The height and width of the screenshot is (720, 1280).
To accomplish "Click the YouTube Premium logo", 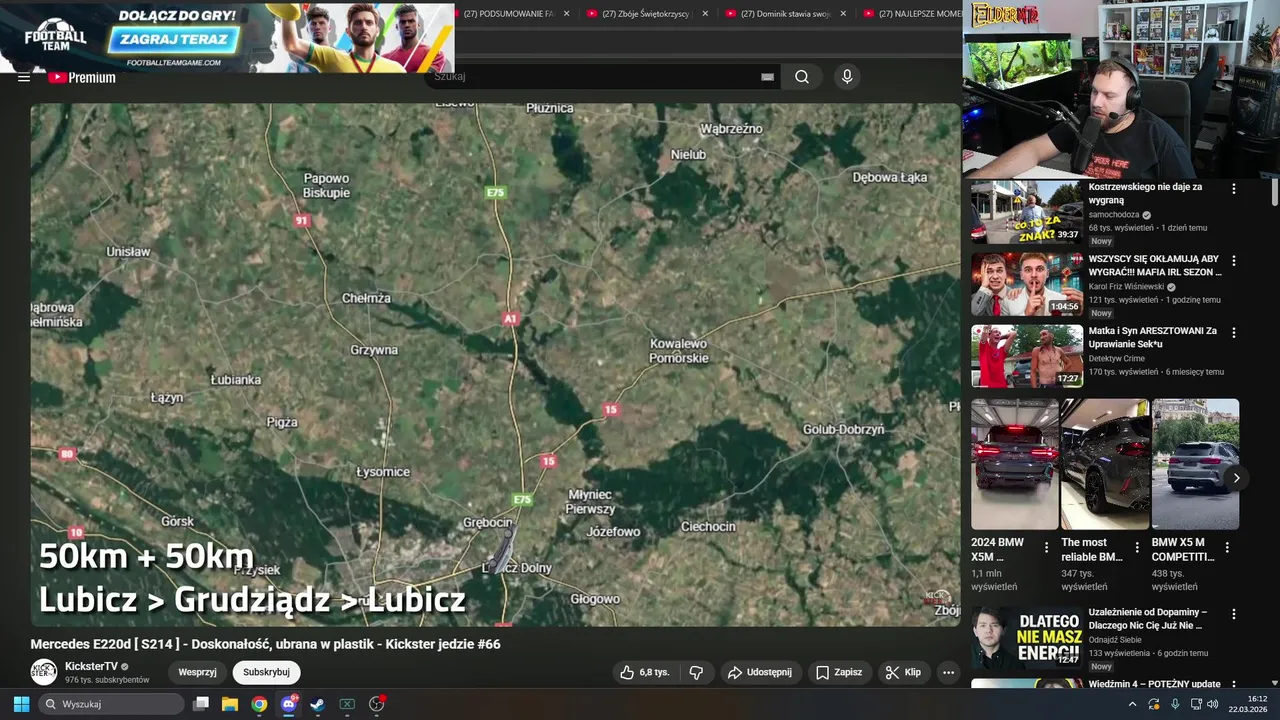I will 82,77.
